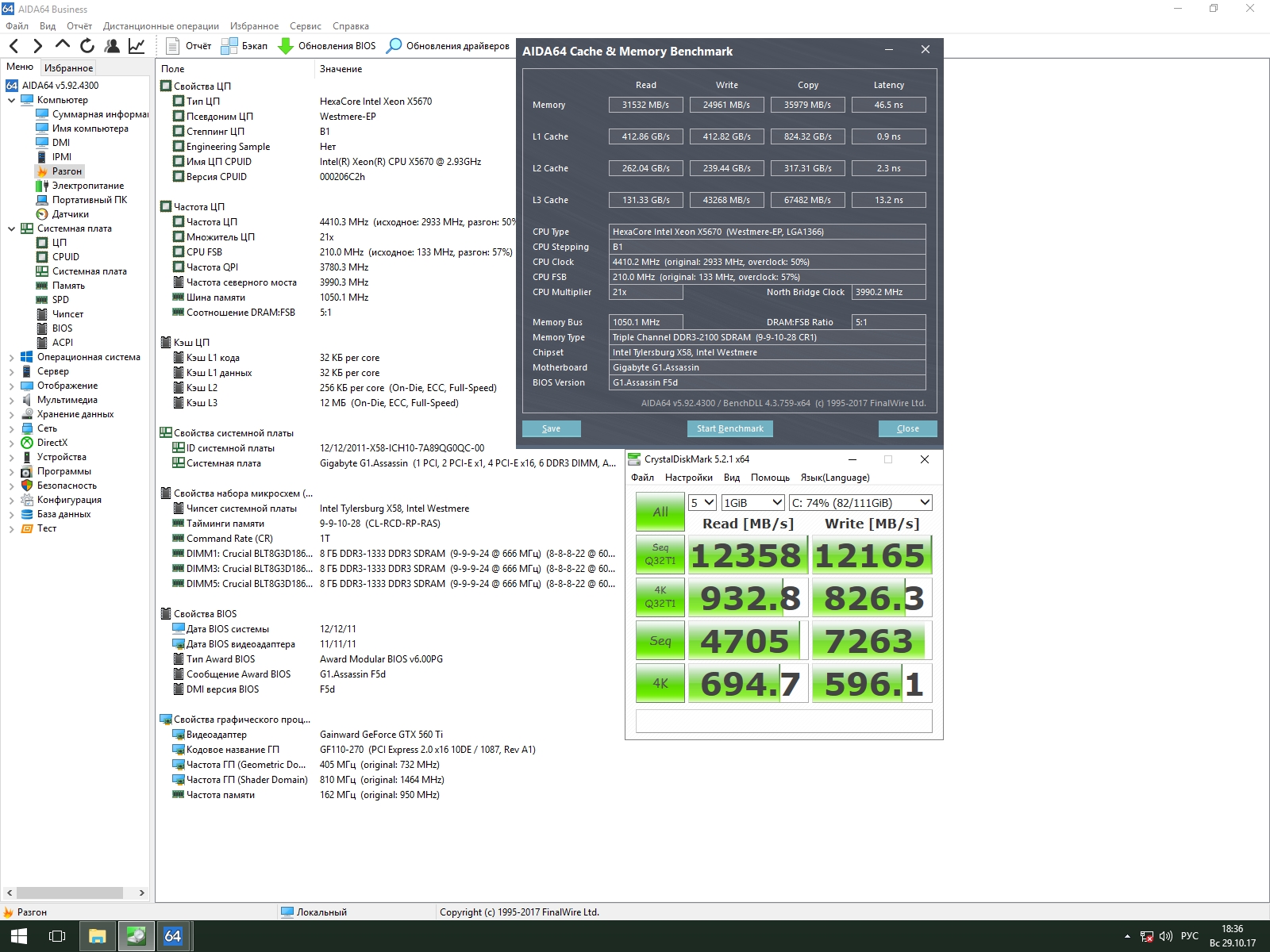This screenshot has height=952, width=1270.
Task: Click the Back navigation arrow in AIDA64 toolbar
Action: 14,46
